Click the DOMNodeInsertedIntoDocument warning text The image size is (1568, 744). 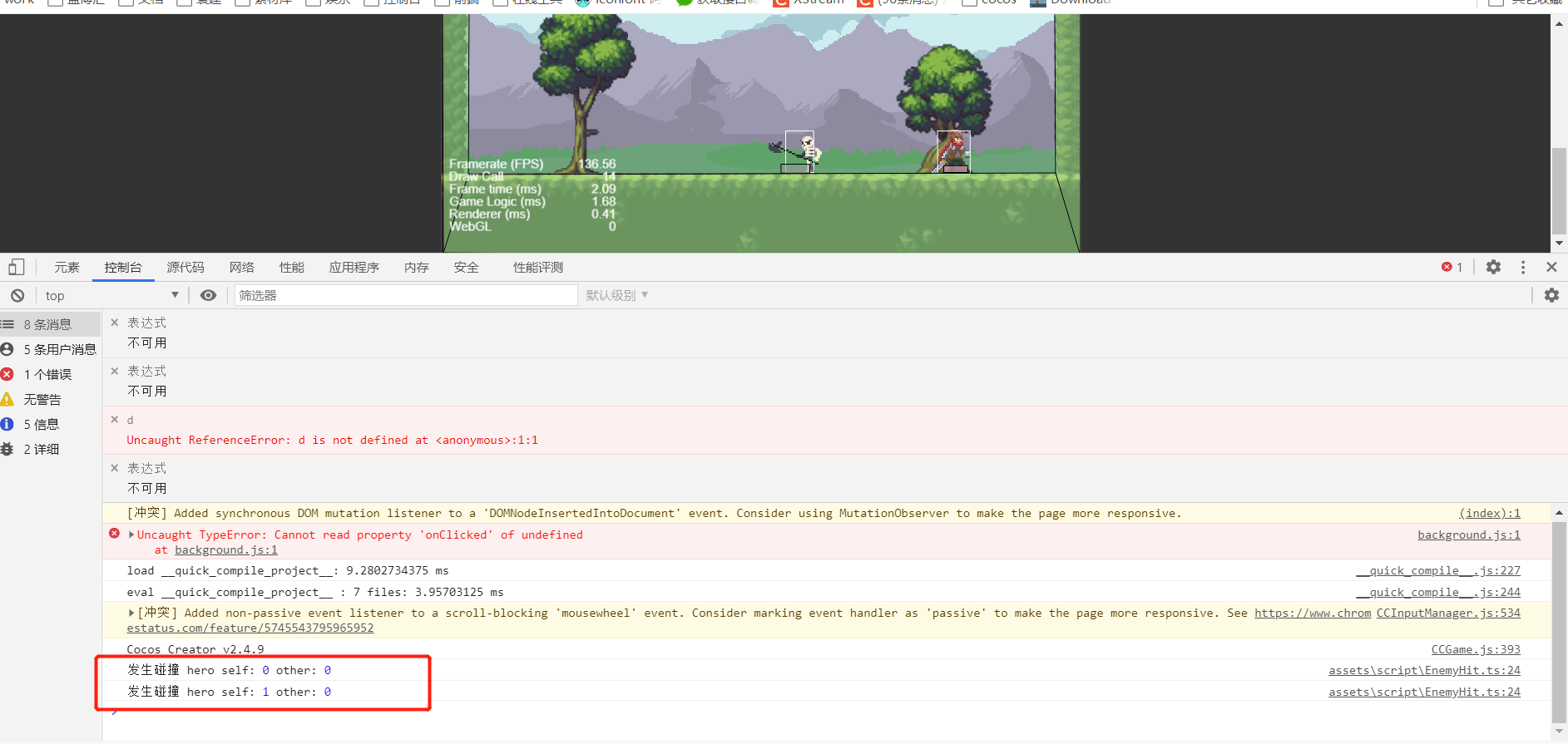pyautogui.click(x=654, y=513)
